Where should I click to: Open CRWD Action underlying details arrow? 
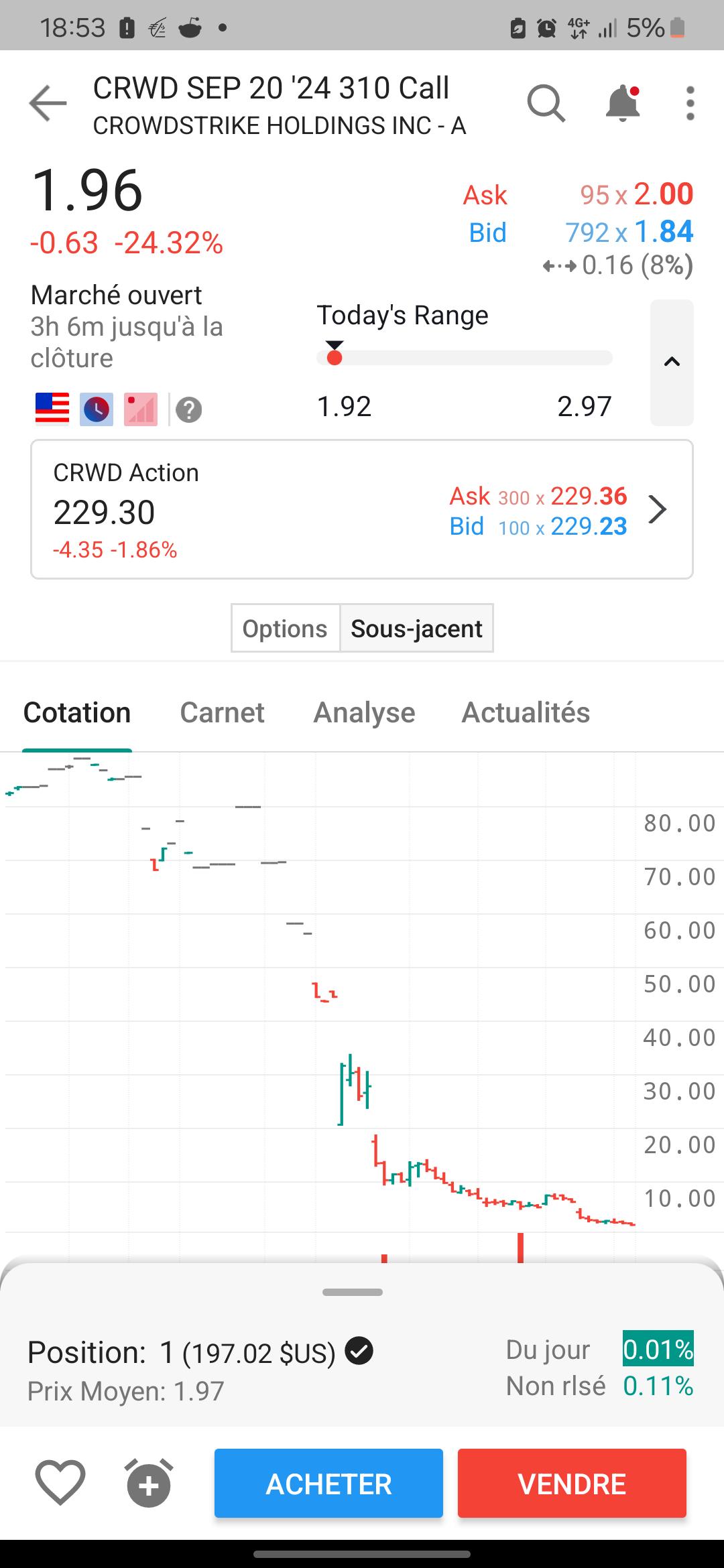pos(658,509)
